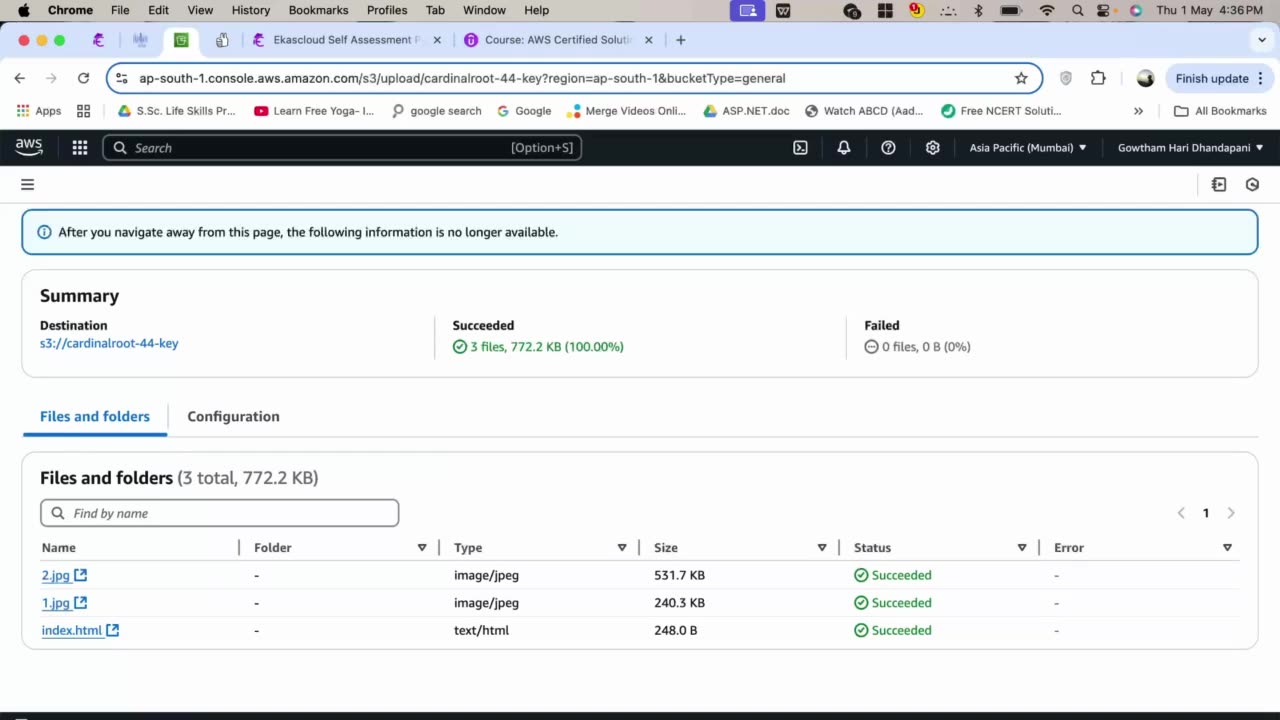Open the Asia Pacific (Mumbai) region dropdown
This screenshot has width=1280, height=720.
click(1028, 147)
